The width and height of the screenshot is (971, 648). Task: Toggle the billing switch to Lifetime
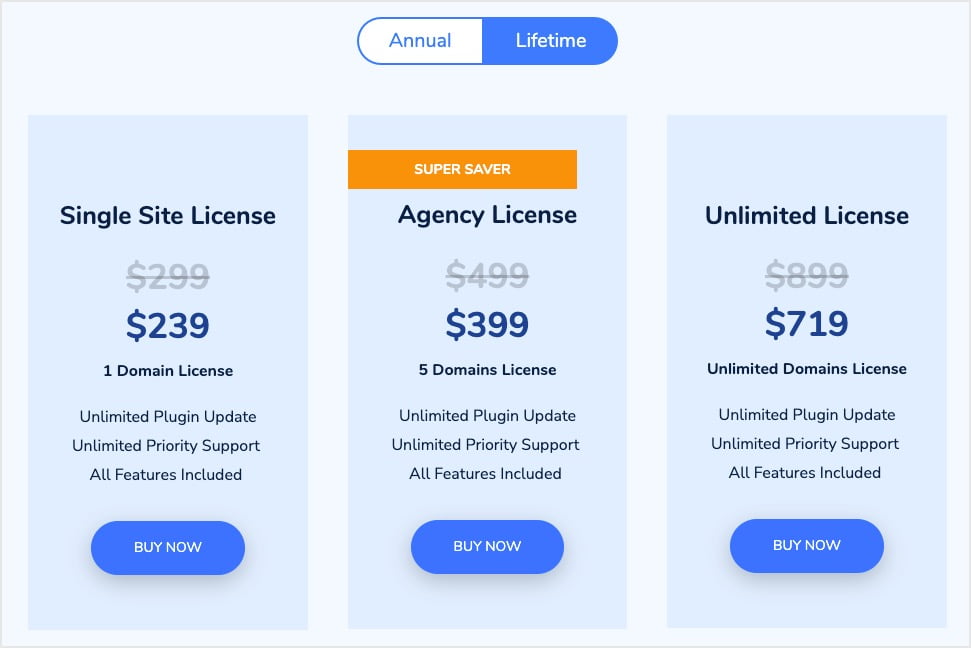click(551, 40)
